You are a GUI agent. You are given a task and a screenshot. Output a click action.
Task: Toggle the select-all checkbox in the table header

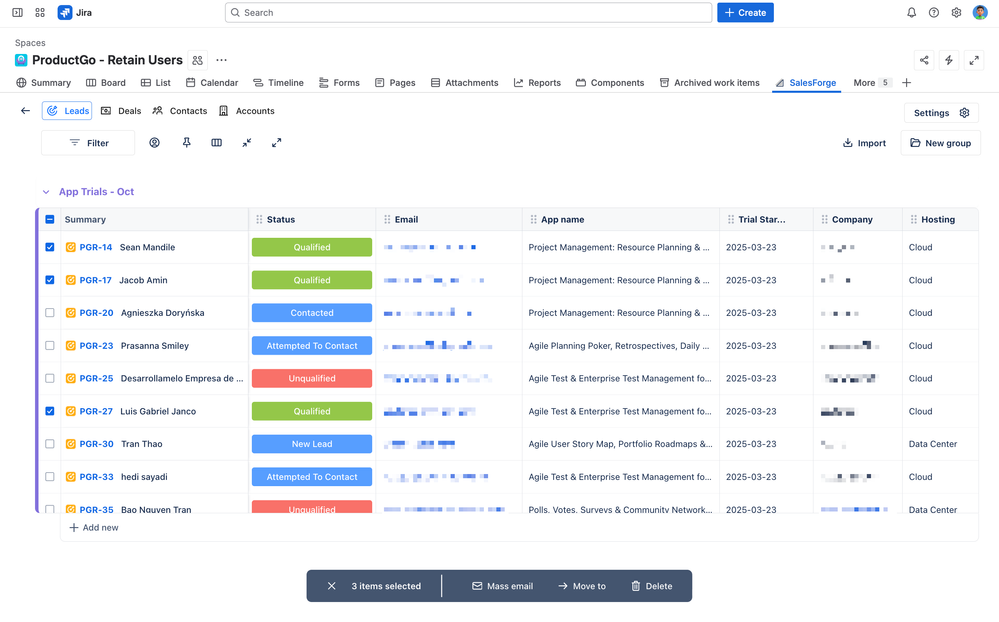point(49,218)
